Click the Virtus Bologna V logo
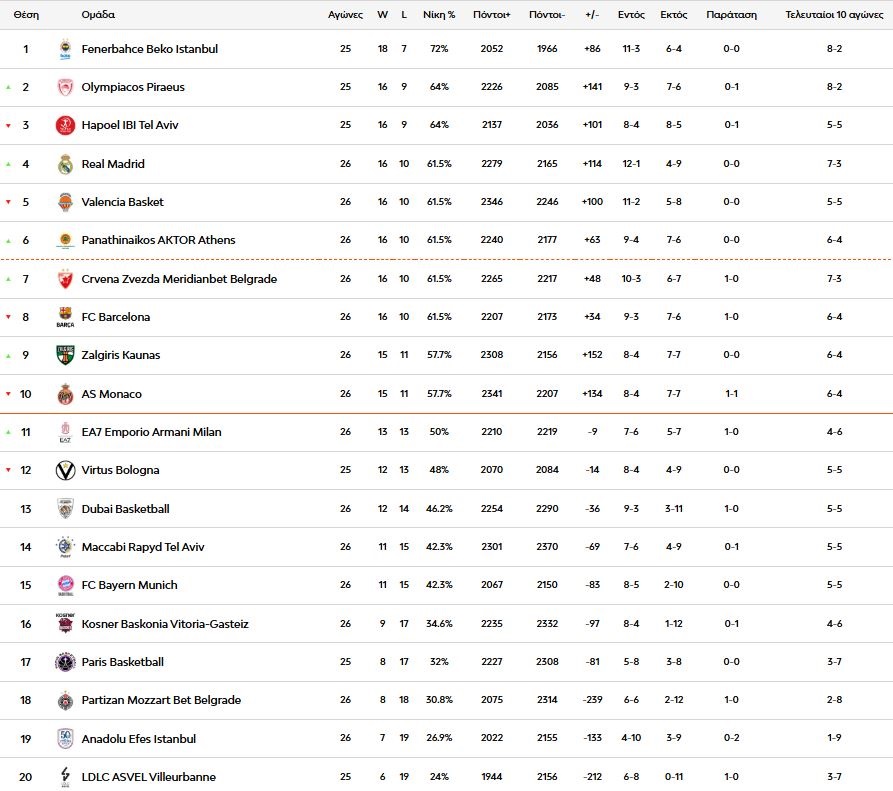Screen dimensions: 893x791 [64, 470]
